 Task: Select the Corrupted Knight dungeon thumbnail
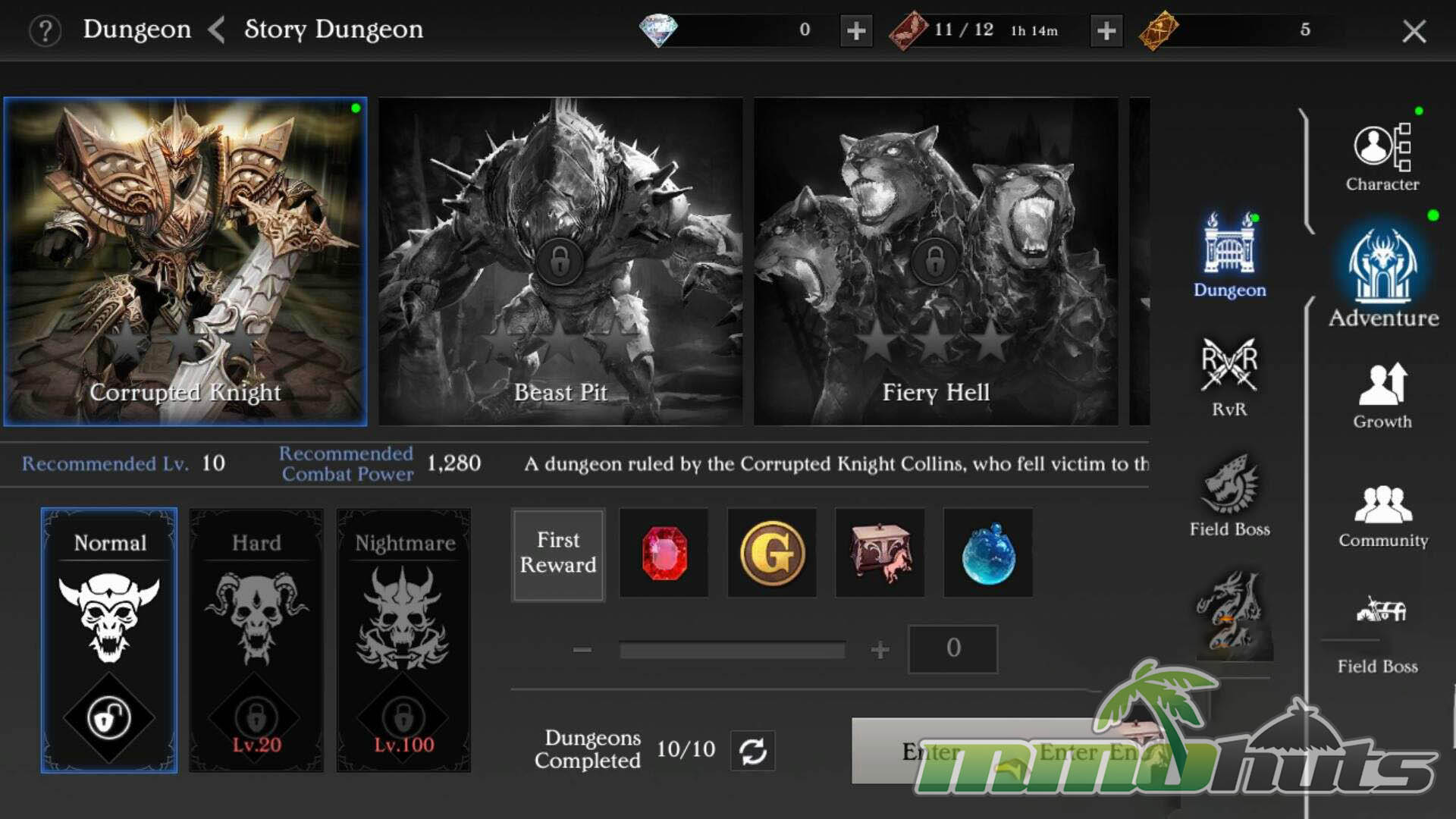[x=185, y=261]
